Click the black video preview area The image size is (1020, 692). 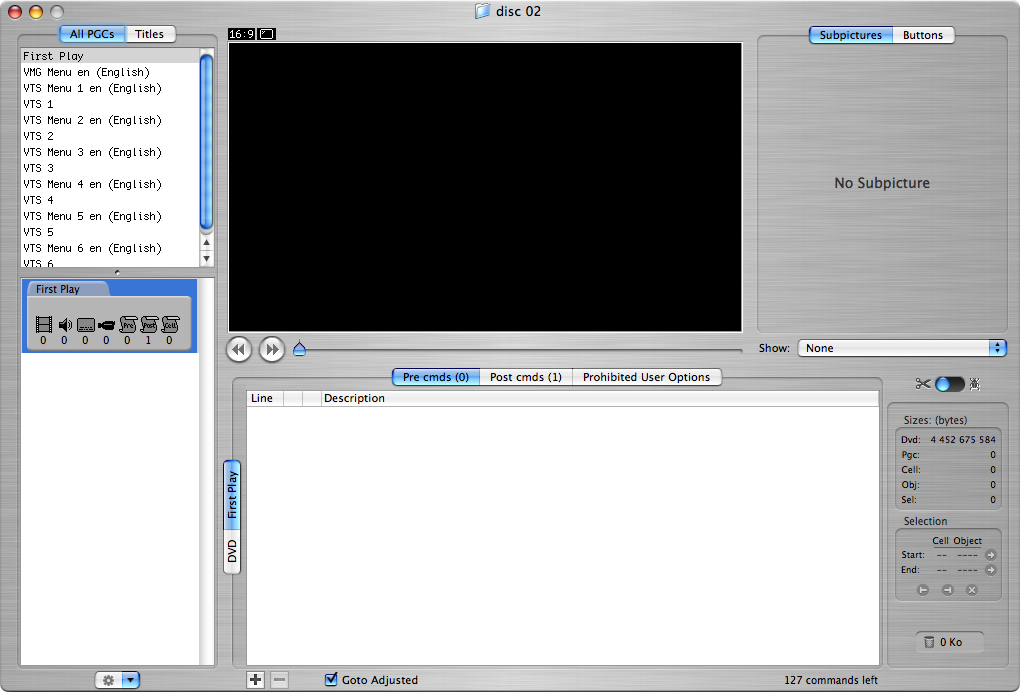pos(485,187)
